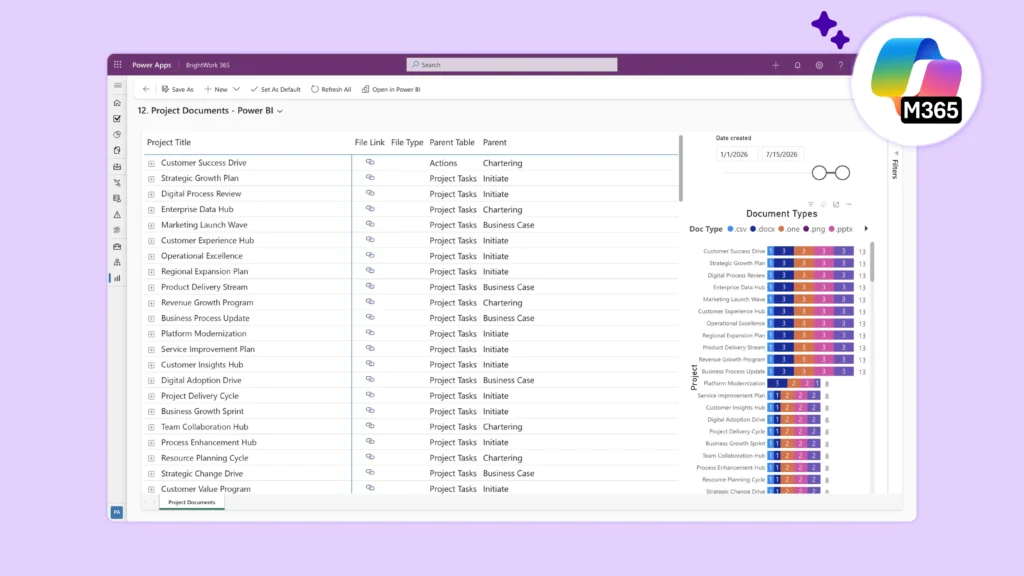Select the .docx legend swatch
The image size is (1024, 576).
753,229
